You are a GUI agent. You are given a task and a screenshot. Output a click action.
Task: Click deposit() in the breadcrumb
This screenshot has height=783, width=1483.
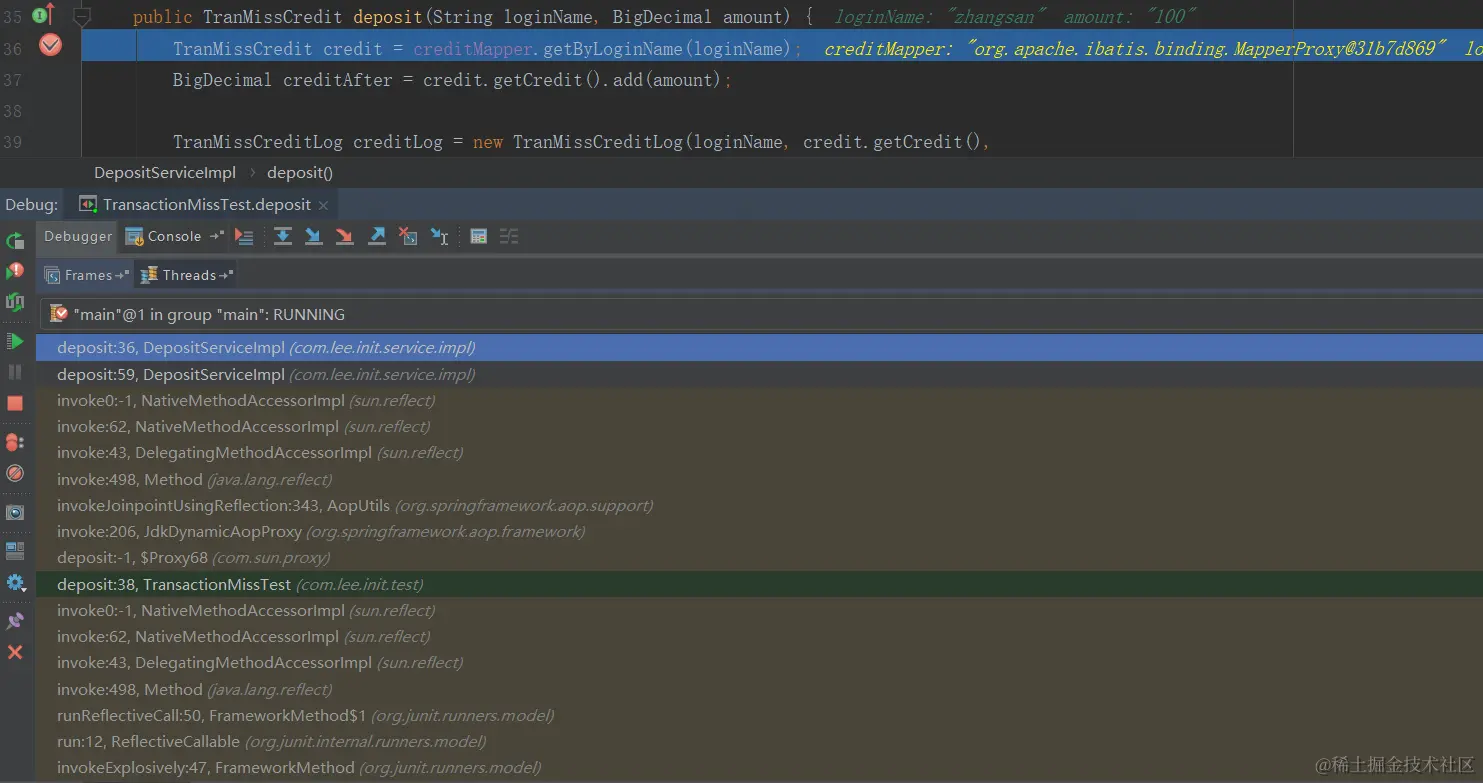click(x=300, y=172)
